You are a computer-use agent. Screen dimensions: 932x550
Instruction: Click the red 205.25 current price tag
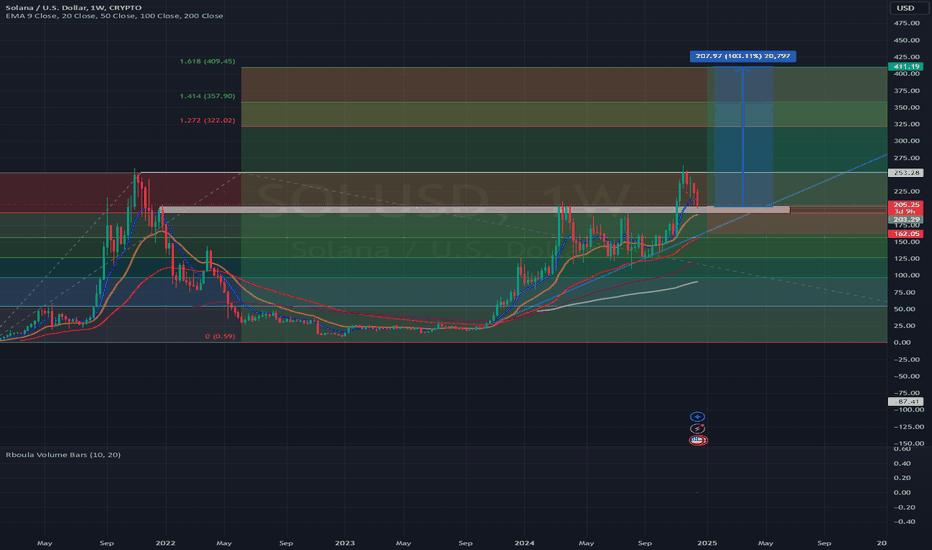pyautogui.click(x=906, y=205)
